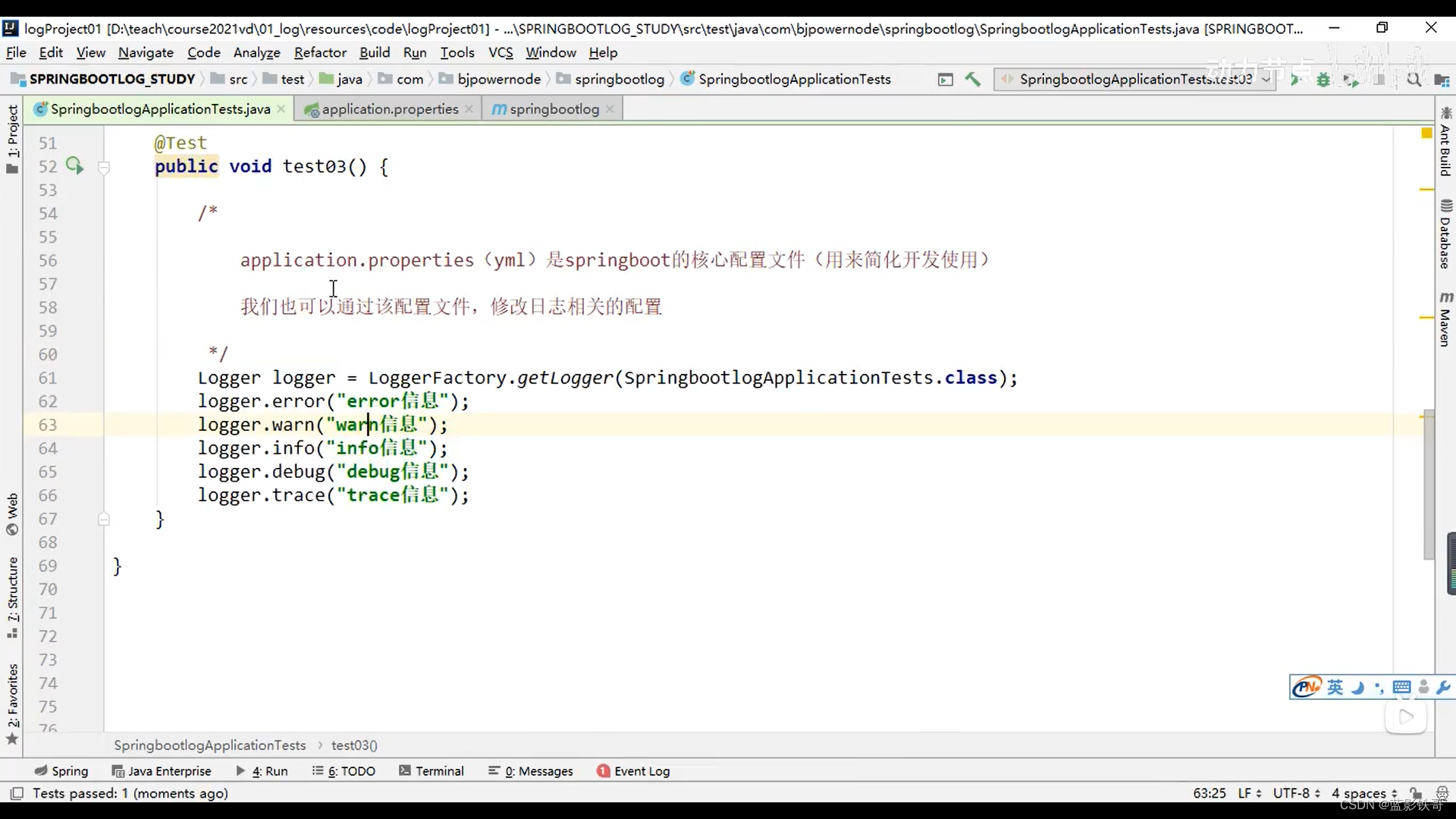The width and height of the screenshot is (1456, 819).
Task: Start debugging with the green bug icon
Action: (x=1323, y=80)
